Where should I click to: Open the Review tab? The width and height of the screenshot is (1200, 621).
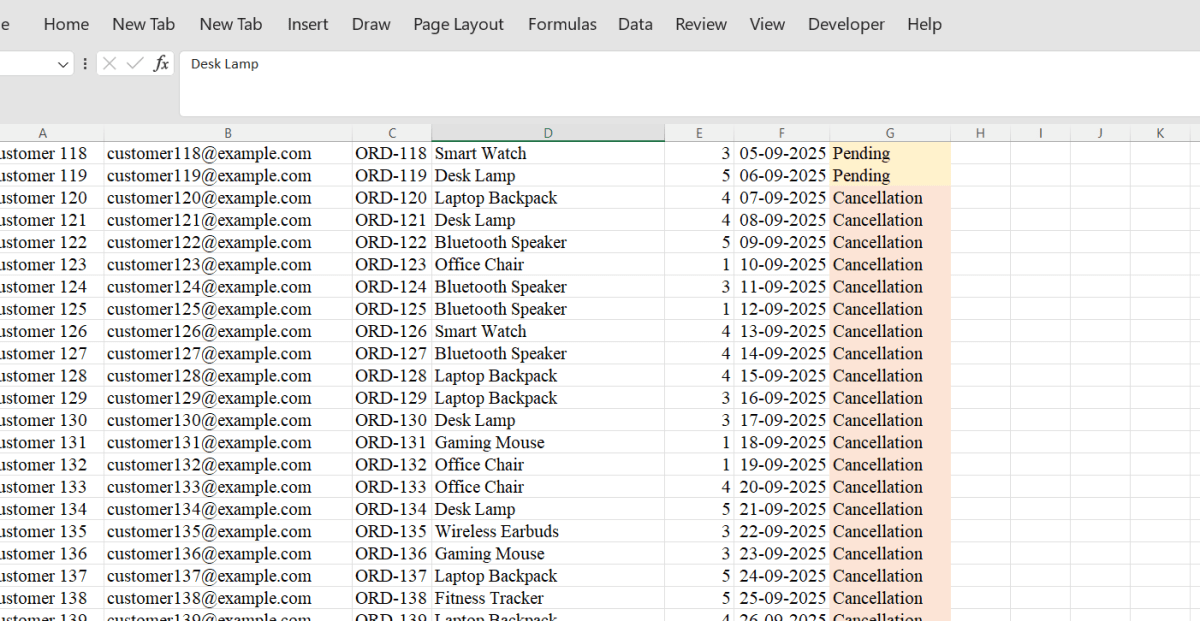701,24
